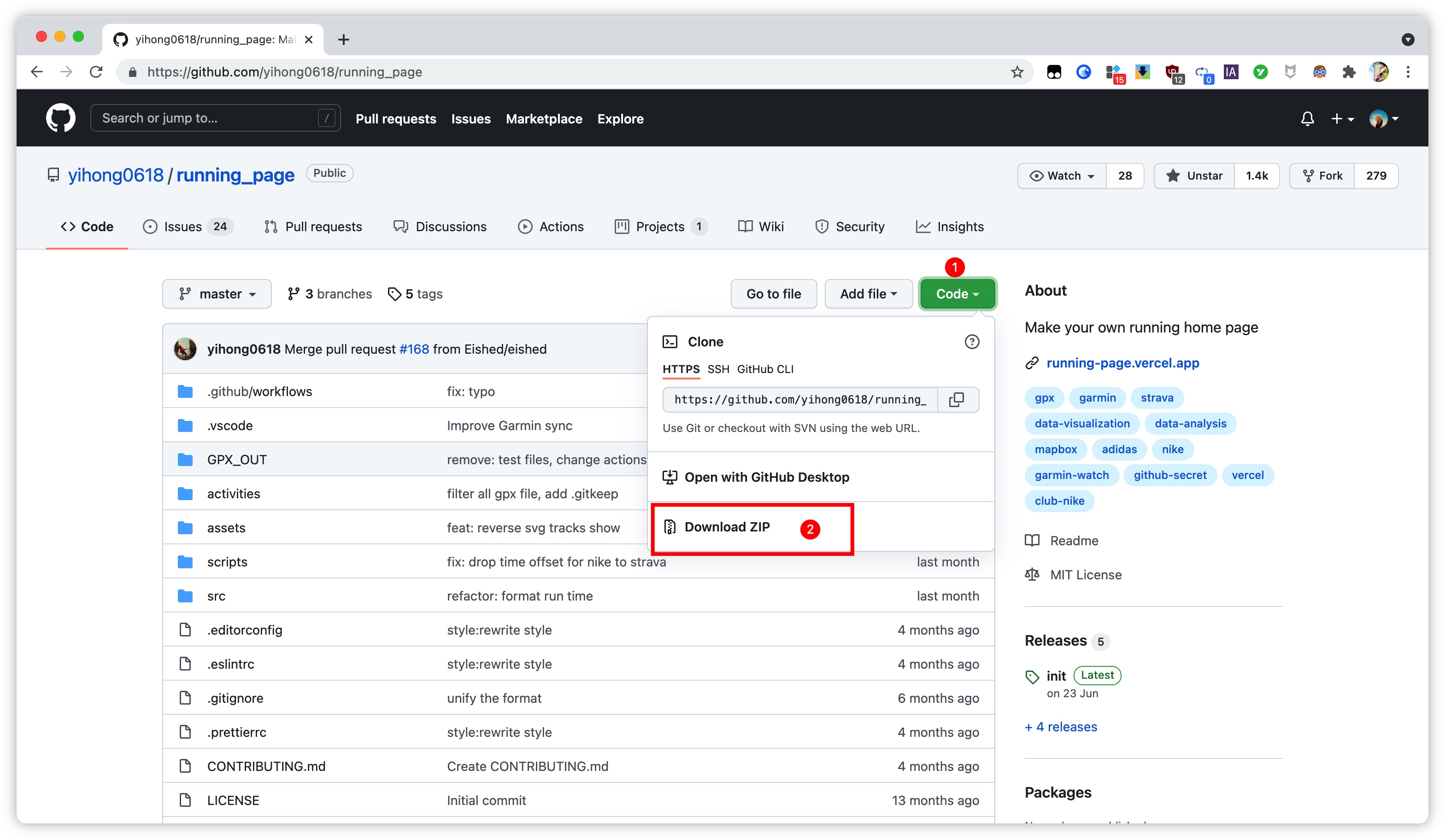
Task: Copy the HTTPS clone URL
Action: pyautogui.click(x=957, y=399)
